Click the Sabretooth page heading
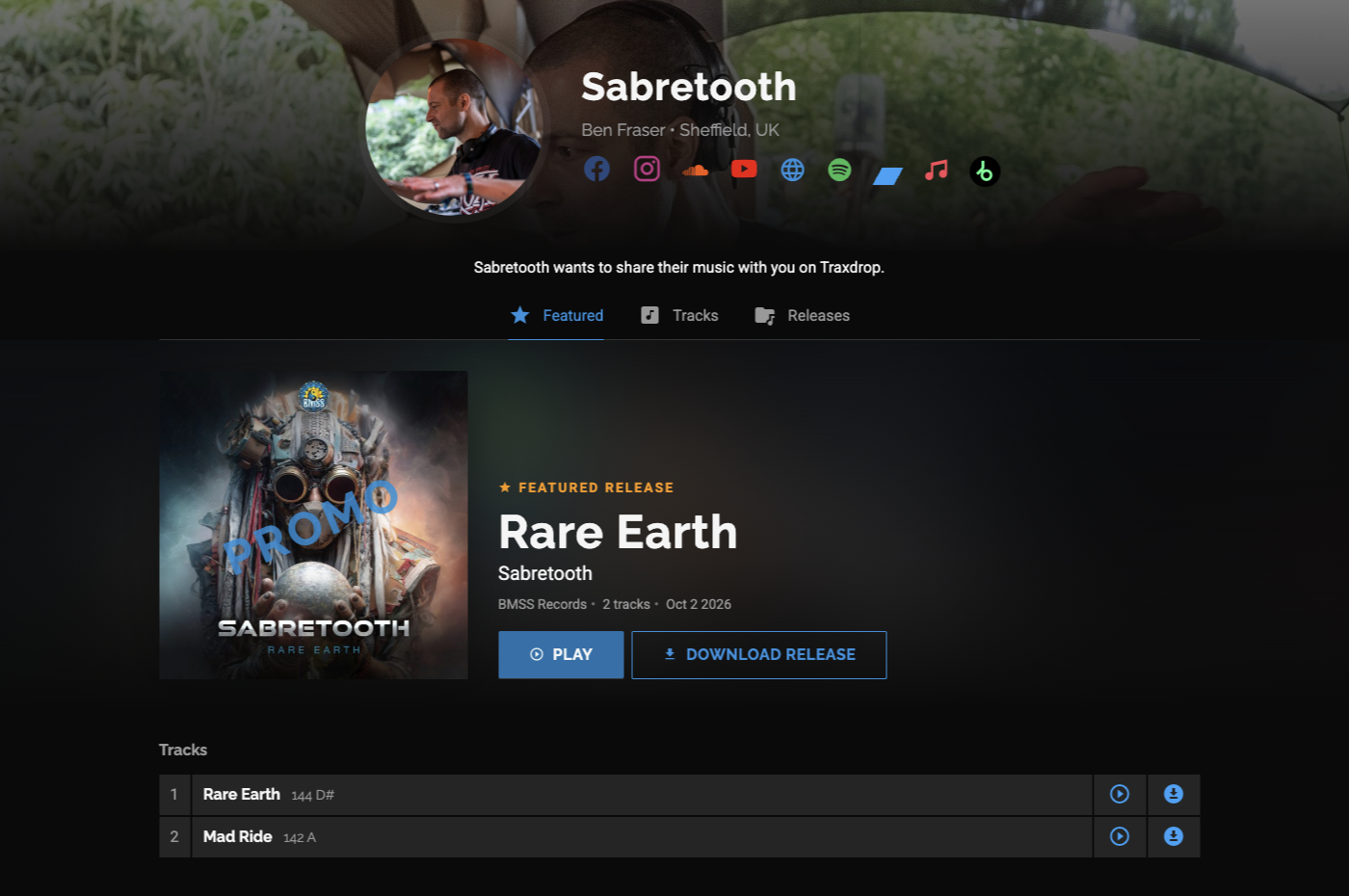Screen dimensions: 1349x896 [689, 87]
